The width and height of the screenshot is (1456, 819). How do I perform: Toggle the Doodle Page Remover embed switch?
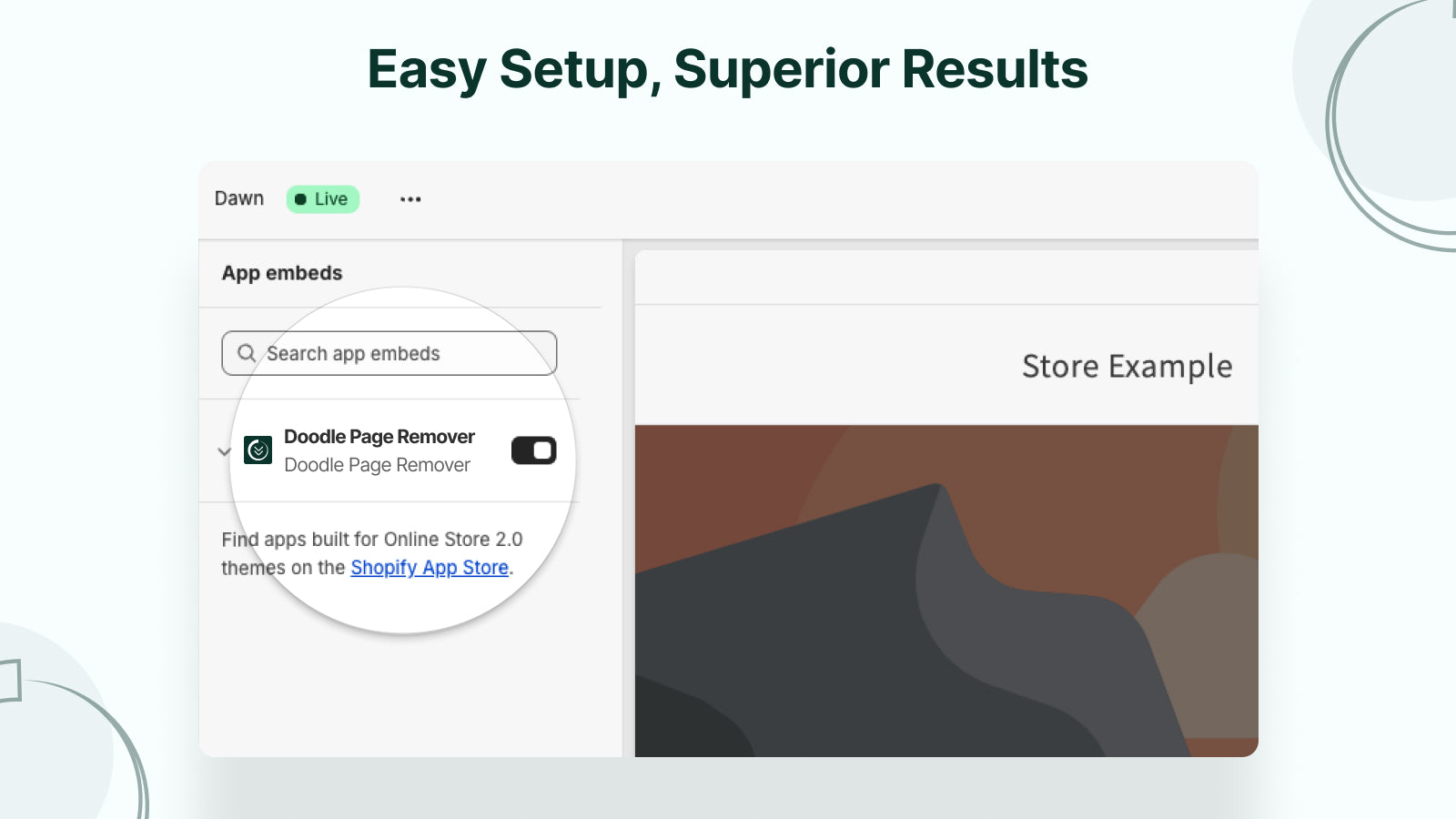(533, 450)
